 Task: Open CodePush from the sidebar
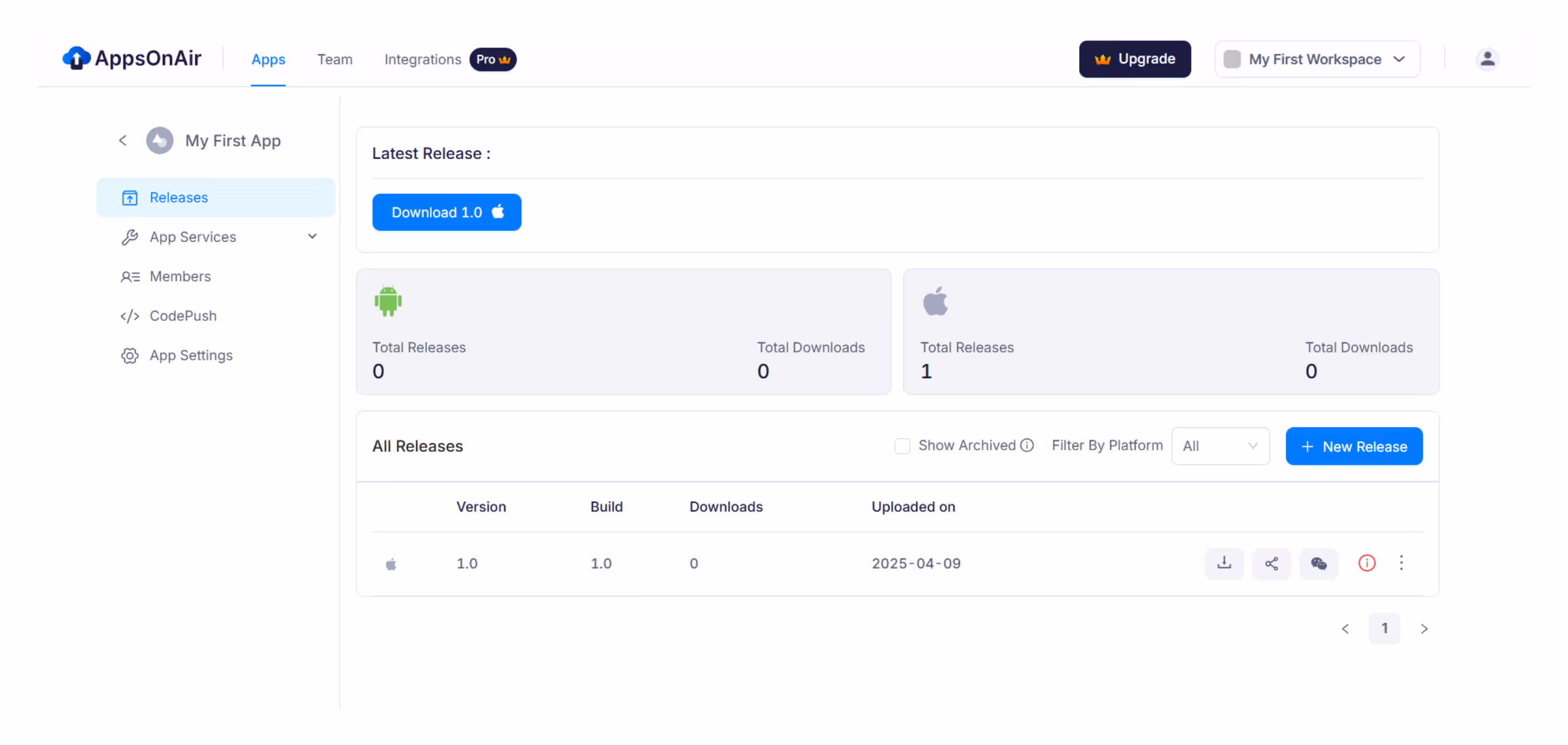pyautogui.click(x=182, y=316)
